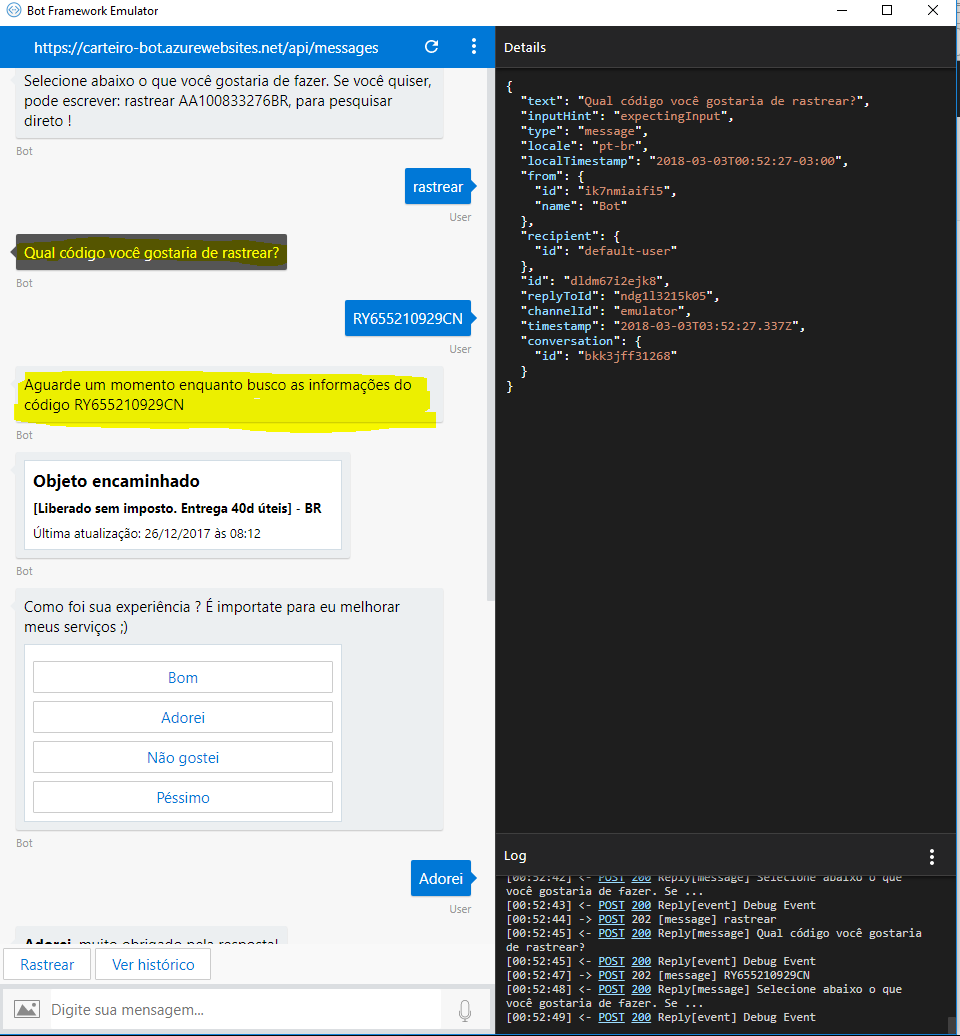
Task: Select the Bom feedback button
Action: (x=183, y=677)
